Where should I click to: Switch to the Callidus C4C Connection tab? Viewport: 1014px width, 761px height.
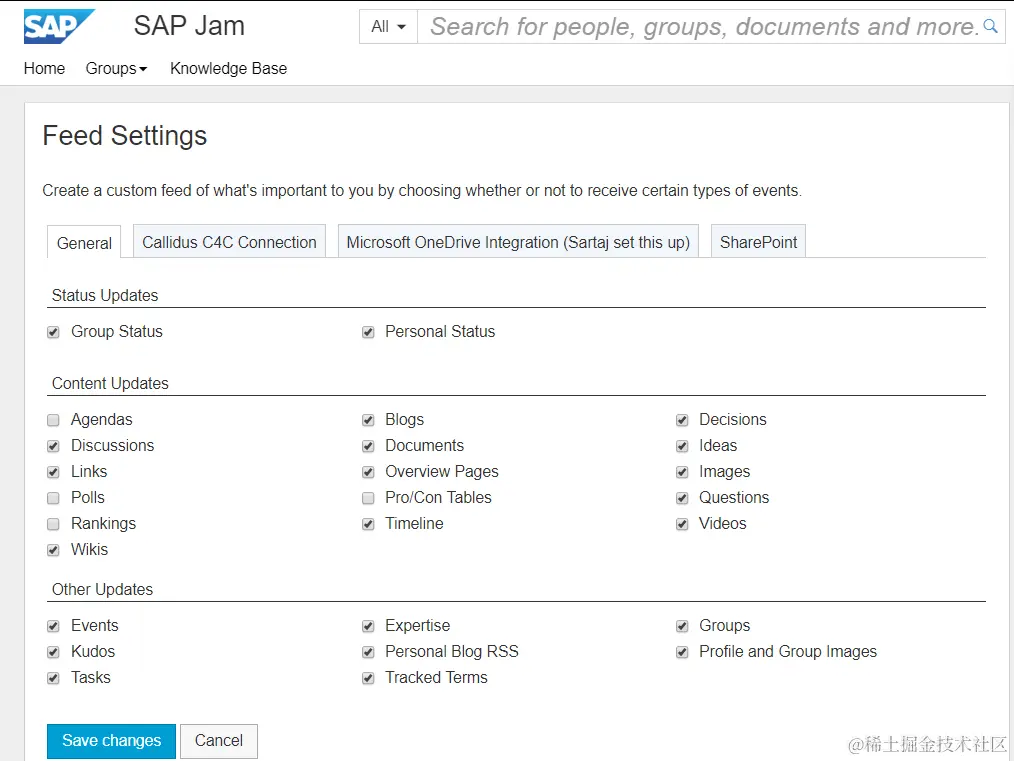click(x=229, y=242)
